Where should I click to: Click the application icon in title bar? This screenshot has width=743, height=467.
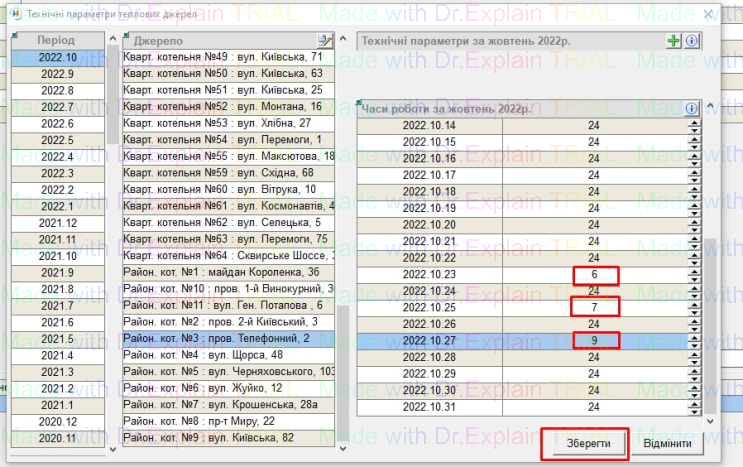[14, 15]
